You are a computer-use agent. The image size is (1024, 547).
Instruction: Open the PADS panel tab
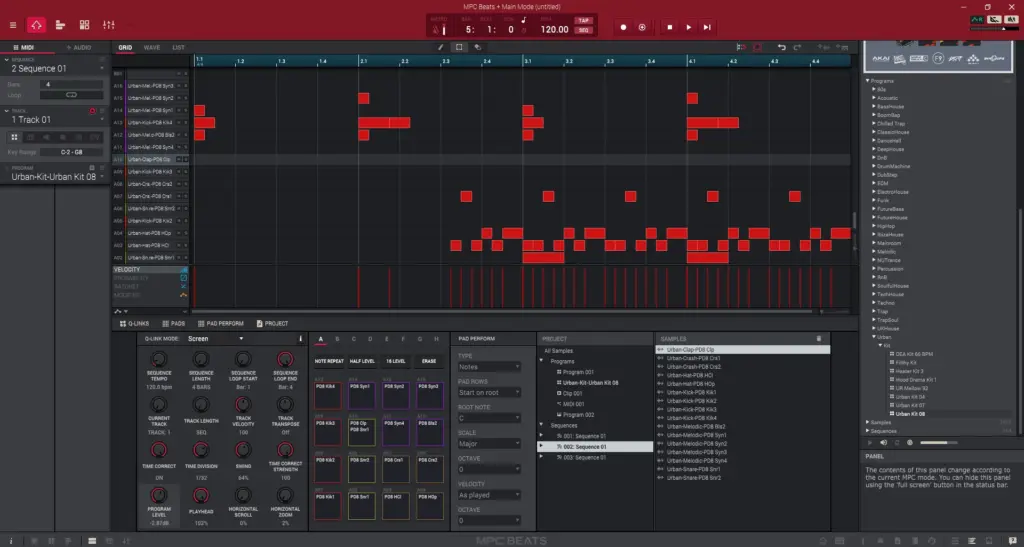pos(174,324)
